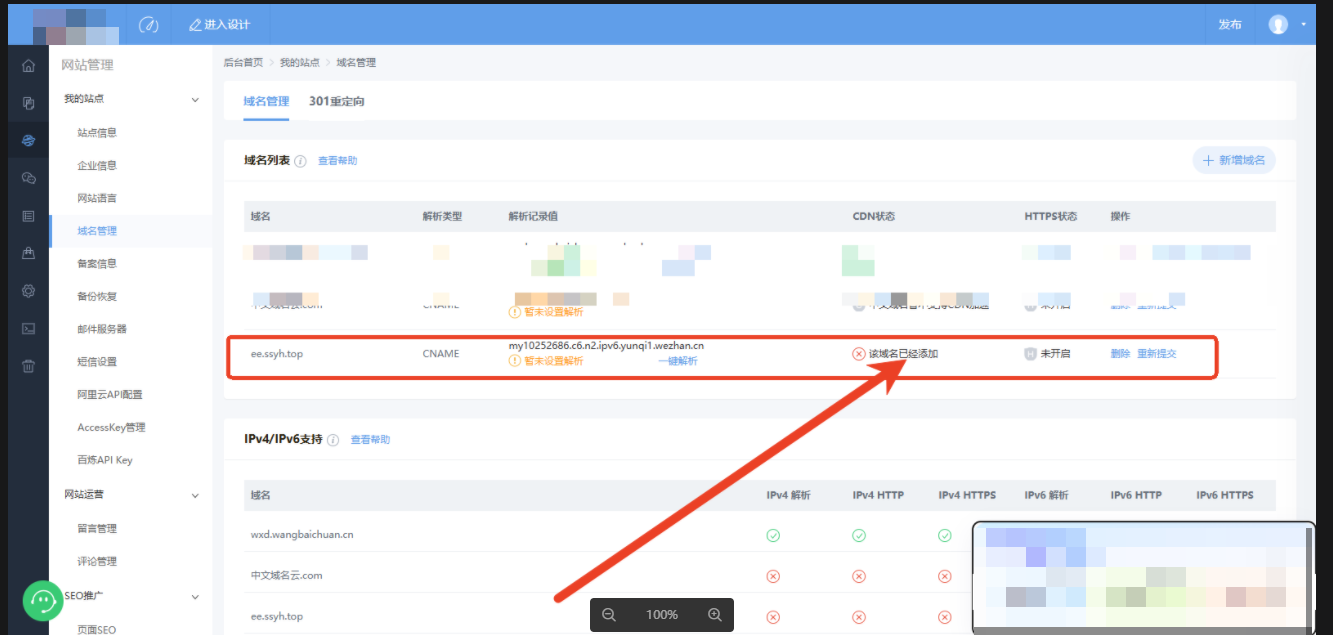This screenshot has width=1333, height=635.
Task: Open 备案信息 in the sidebar
Action: tap(97, 264)
